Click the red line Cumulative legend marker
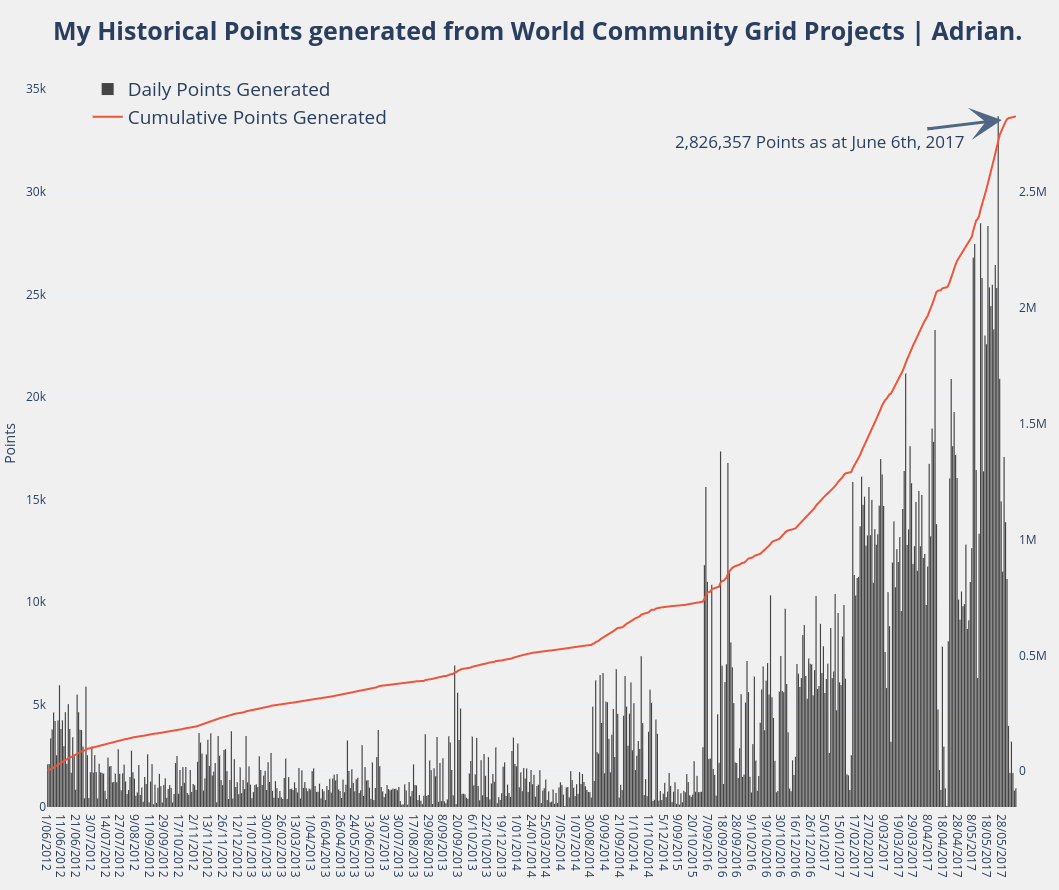Viewport: 1059px width, 890px height. pos(108,117)
